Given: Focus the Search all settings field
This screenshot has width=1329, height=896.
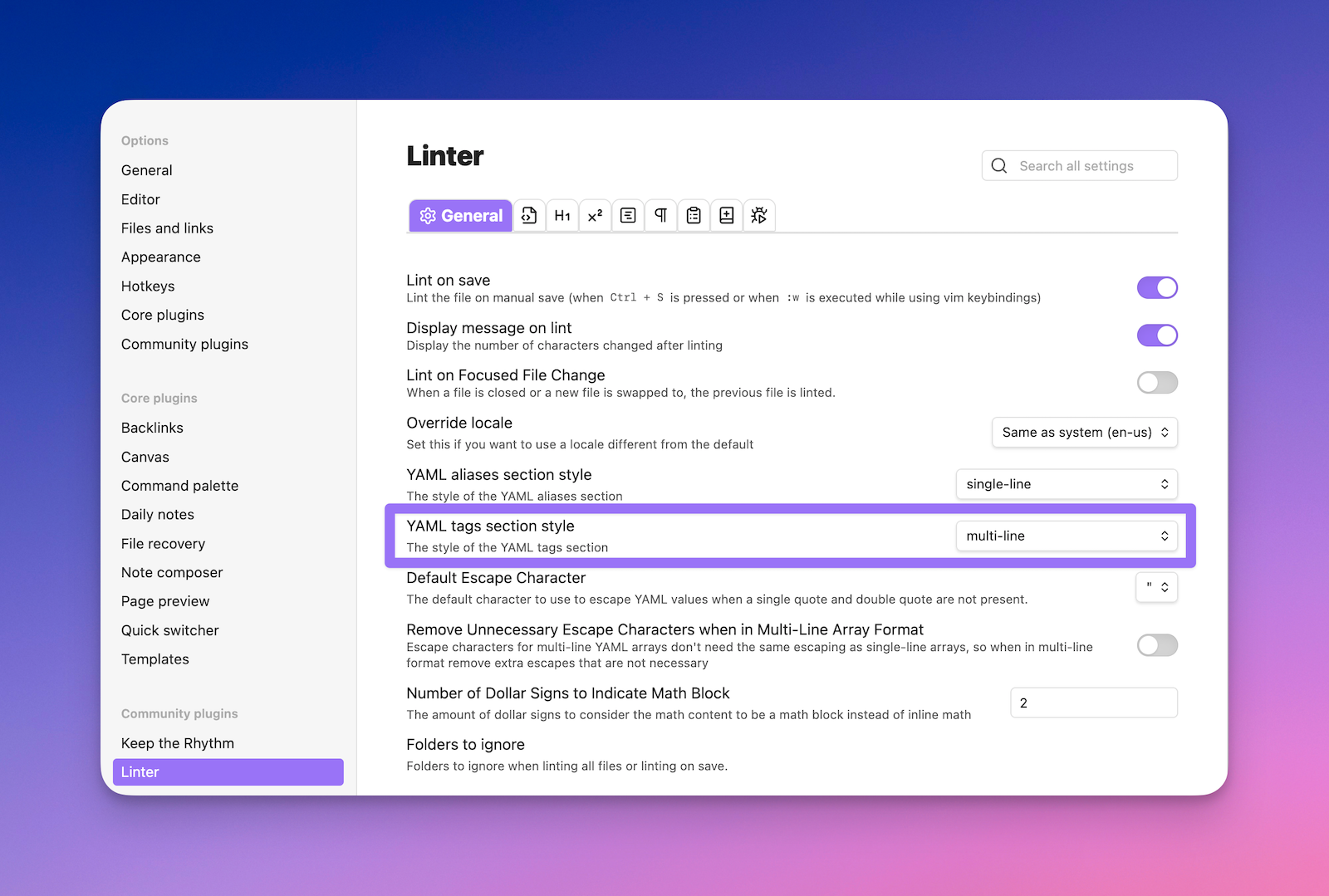Looking at the screenshot, I should [1079, 166].
